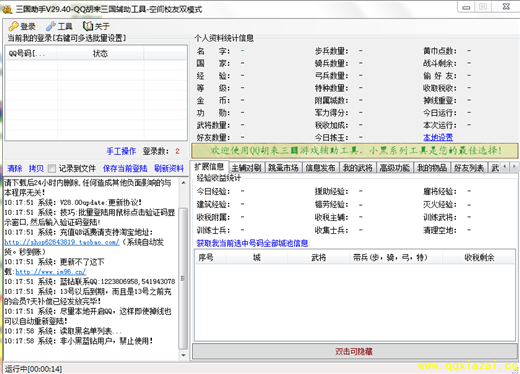Screen dimensions: 520x374
Task: Switch to the 我的物品 tab
Action: click(432, 168)
